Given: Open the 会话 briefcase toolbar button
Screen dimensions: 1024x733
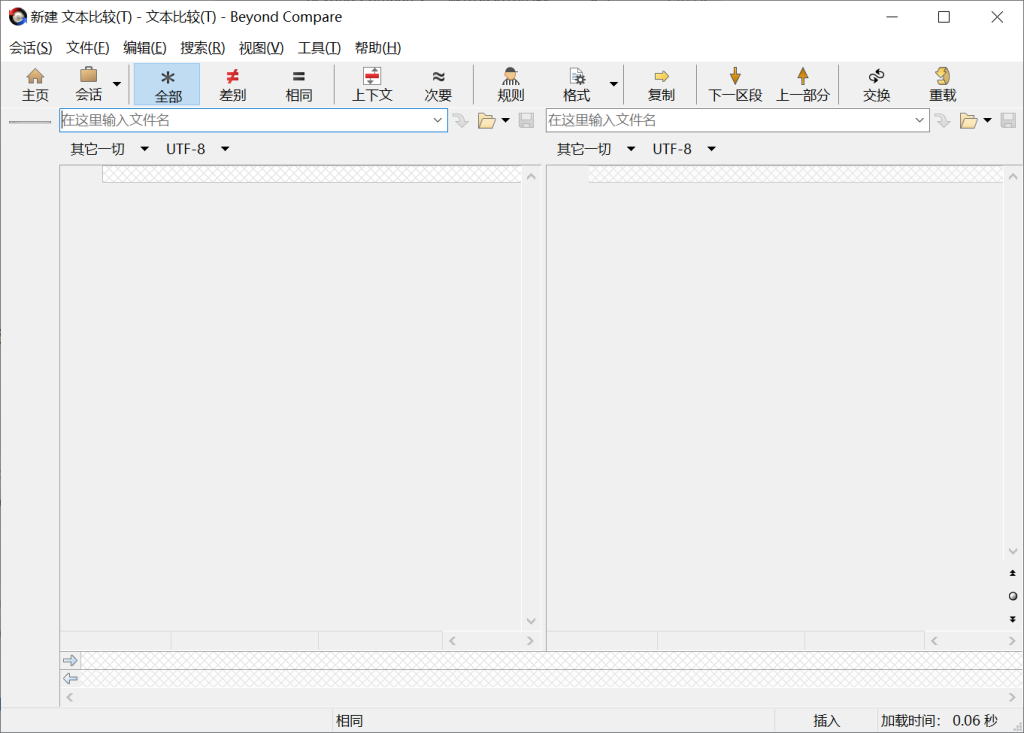Looking at the screenshot, I should (88, 85).
